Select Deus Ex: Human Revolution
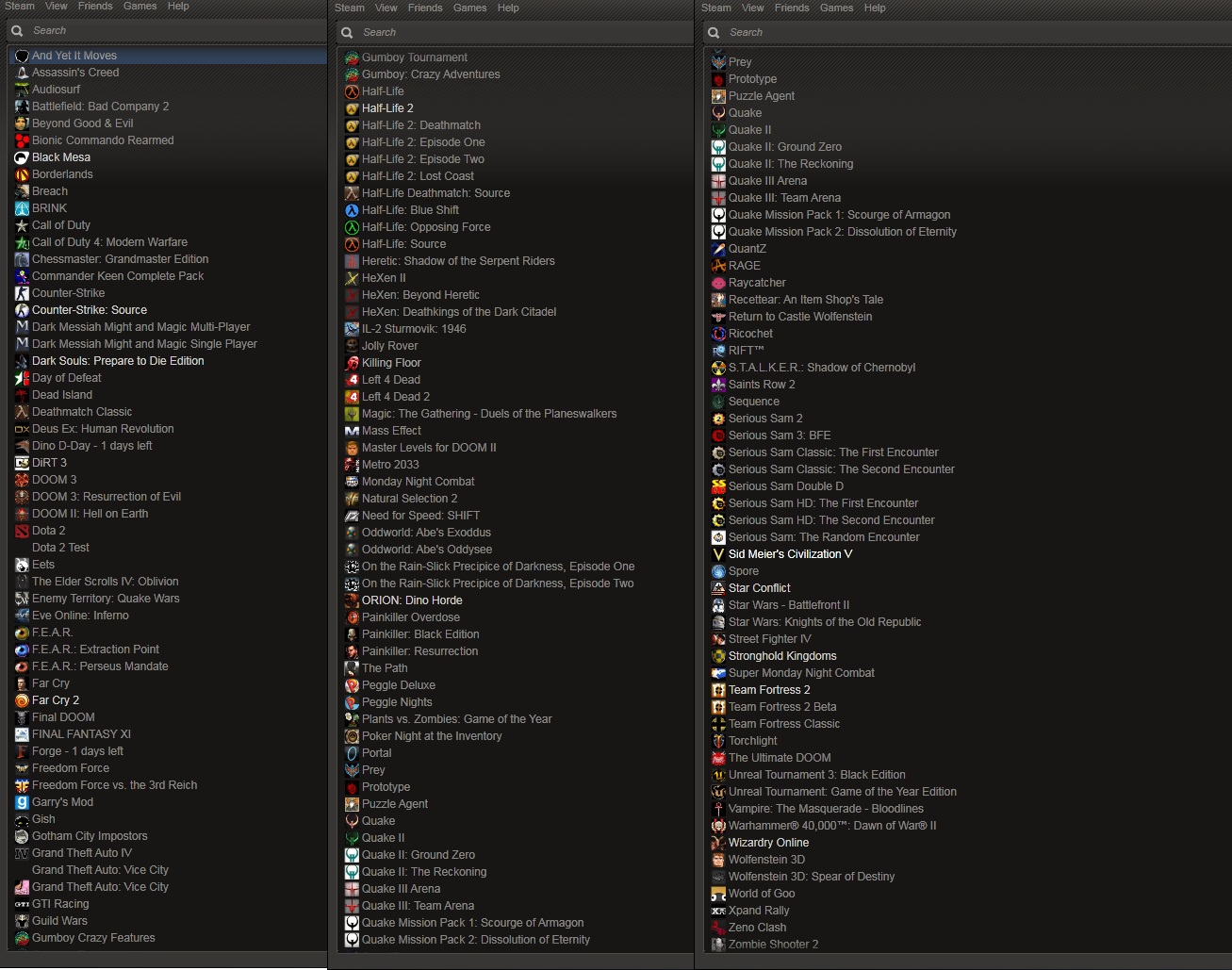Image resolution: width=1232 pixels, height=970 pixels. [x=103, y=429]
